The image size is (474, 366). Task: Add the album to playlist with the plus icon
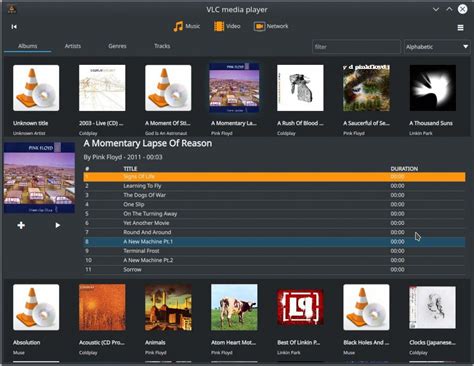(x=21, y=225)
